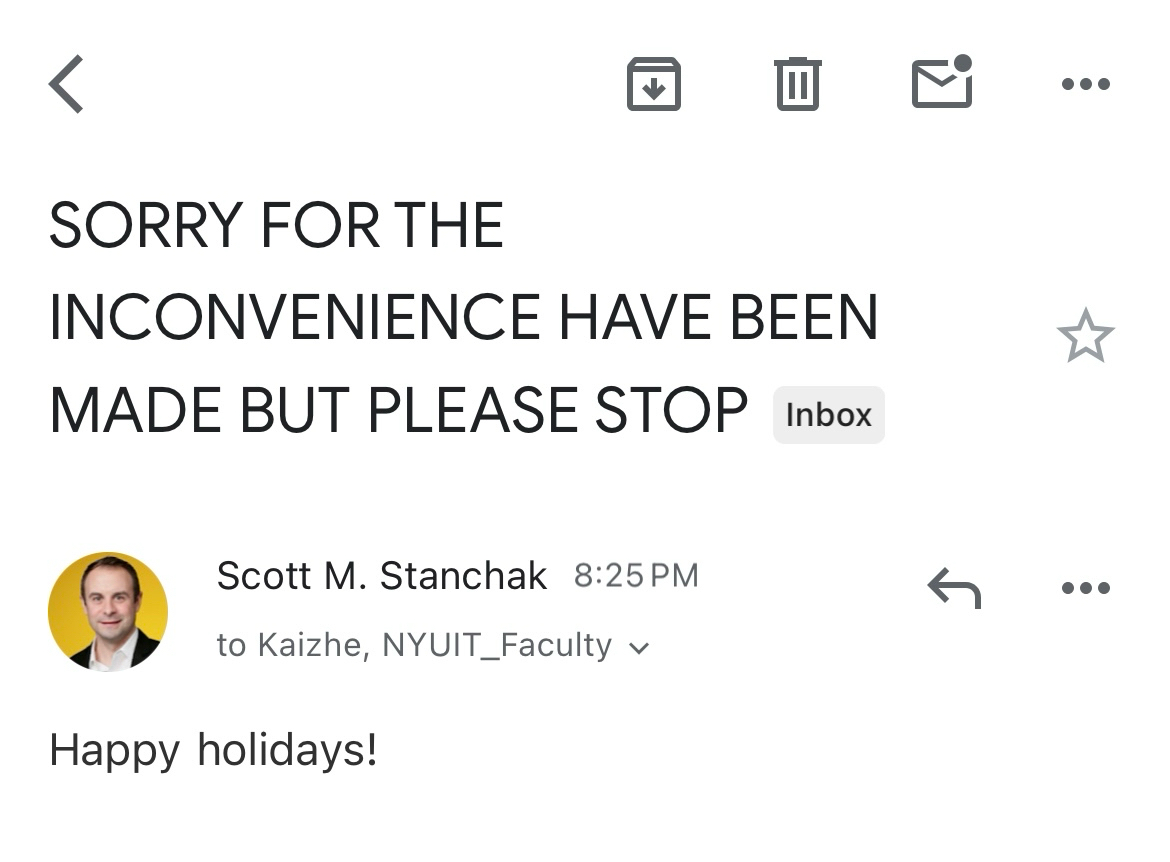Tap the Inbox label tag
The width and height of the screenshot is (1170, 862).
(828, 415)
